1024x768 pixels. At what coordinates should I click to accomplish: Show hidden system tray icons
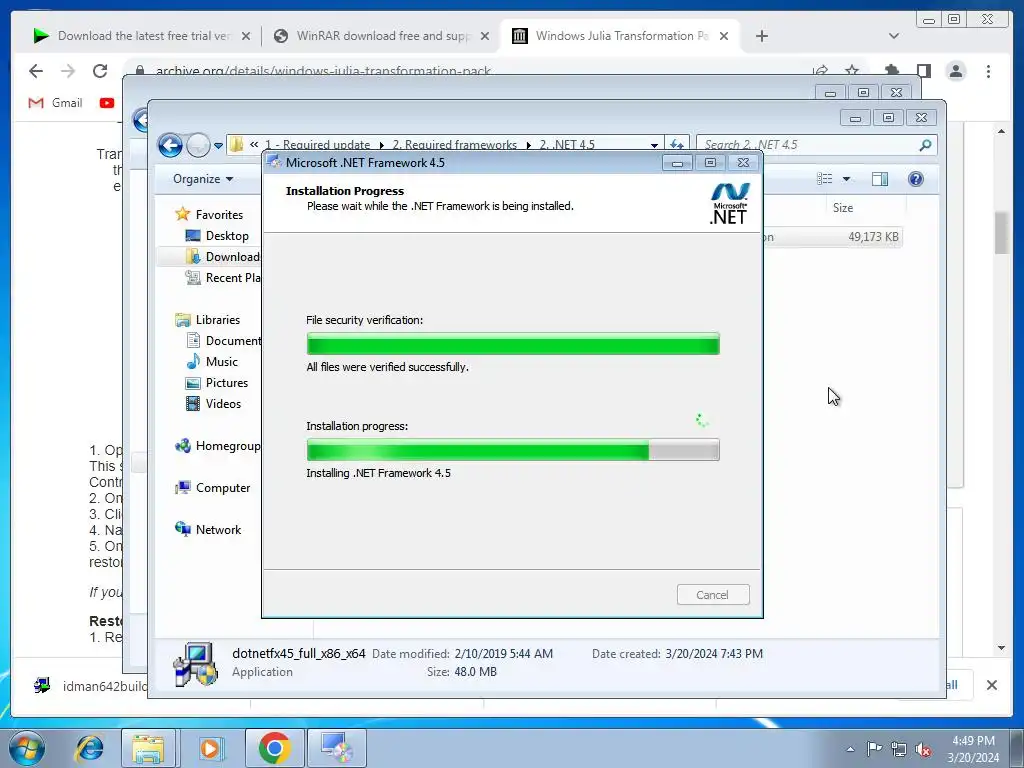850,749
